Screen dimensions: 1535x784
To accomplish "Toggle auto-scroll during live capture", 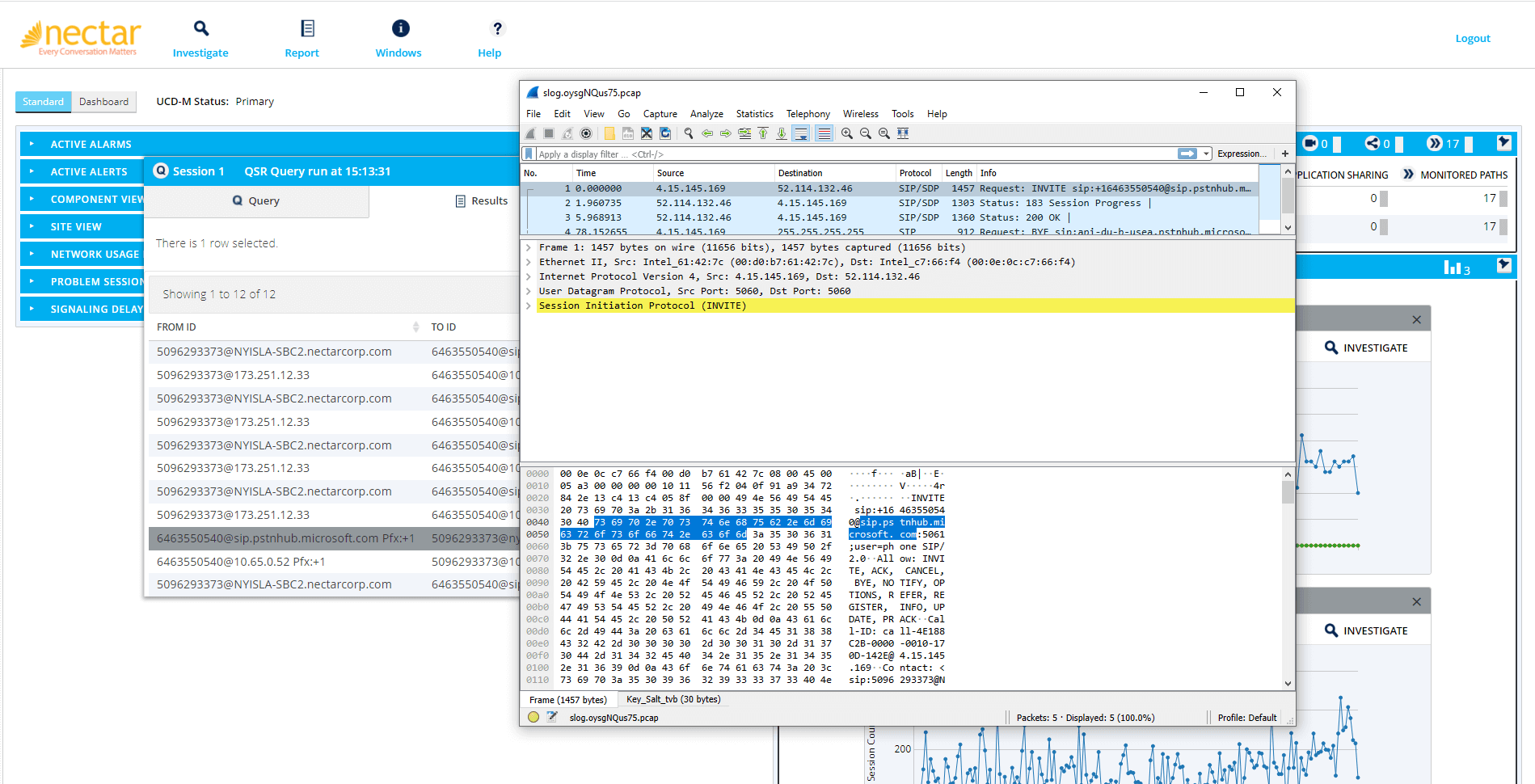I will click(801, 133).
